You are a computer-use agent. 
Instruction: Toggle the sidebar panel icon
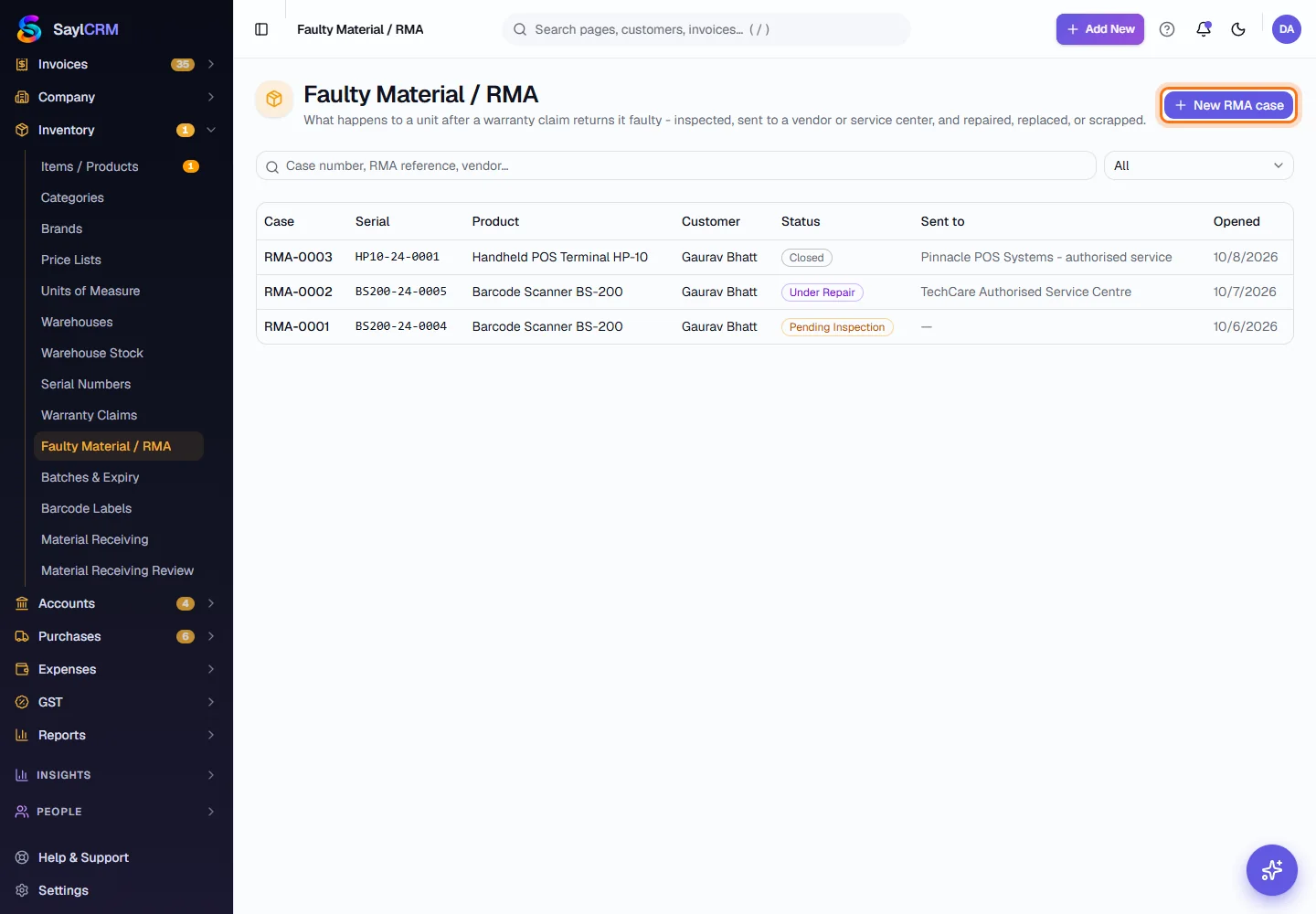(261, 29)
